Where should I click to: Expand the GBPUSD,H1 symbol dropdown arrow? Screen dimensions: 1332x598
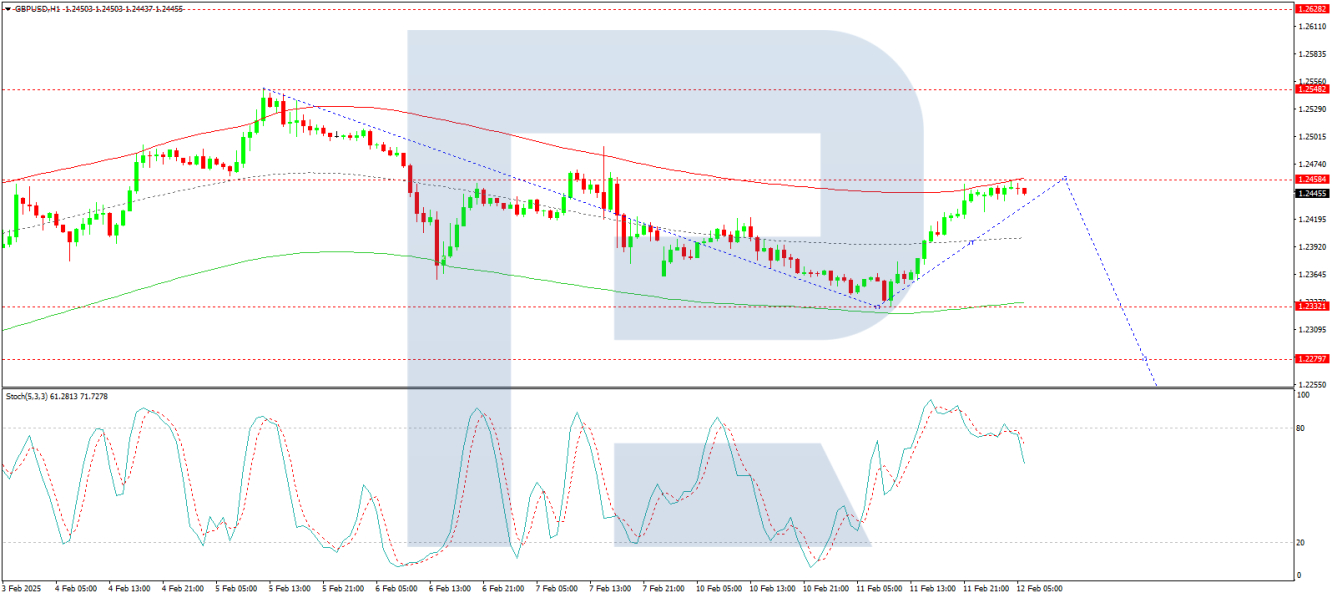click(8, 9)
